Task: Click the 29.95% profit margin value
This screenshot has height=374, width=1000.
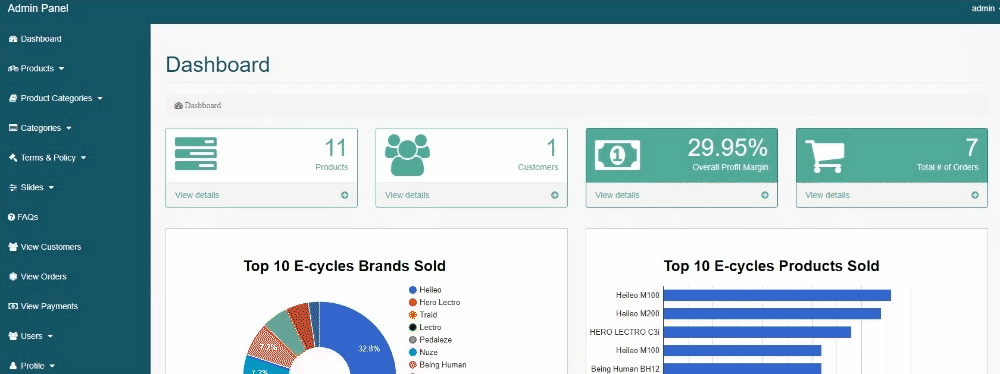Action: click(x=727, y=148)
